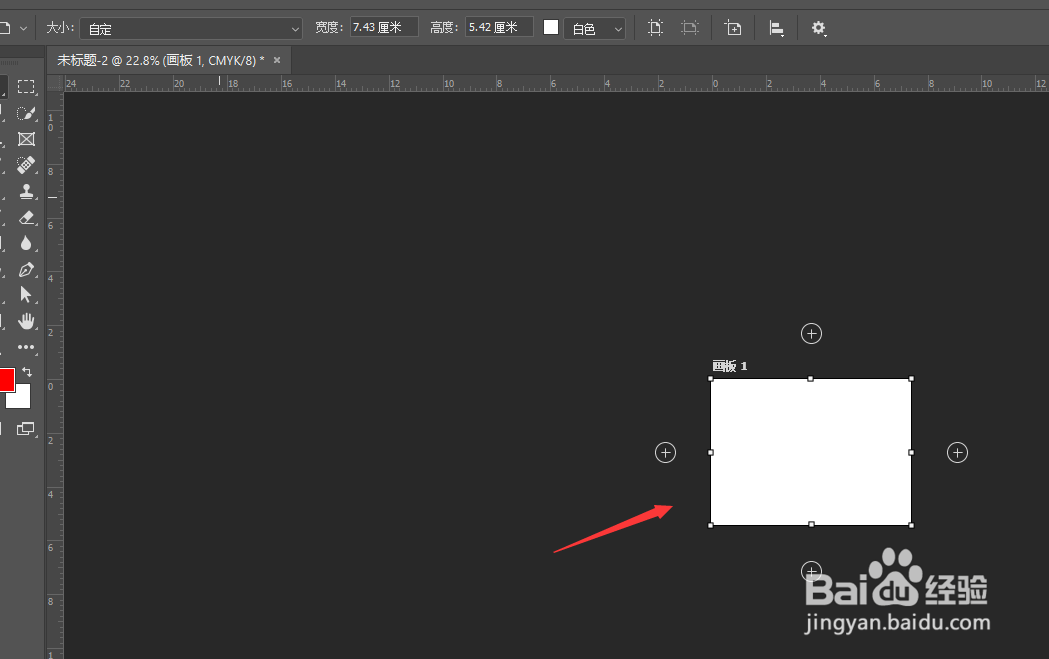Select the Rectangular Marquee tool
Viewport: 1049px width, 659px height.
pyautogui.click(x=26, y=86)
